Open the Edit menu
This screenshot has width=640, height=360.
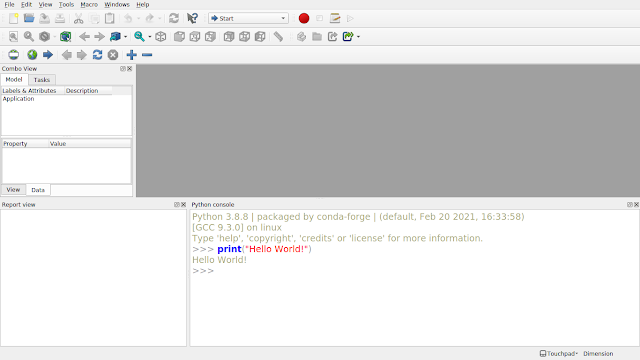click(x=26, y=4)
